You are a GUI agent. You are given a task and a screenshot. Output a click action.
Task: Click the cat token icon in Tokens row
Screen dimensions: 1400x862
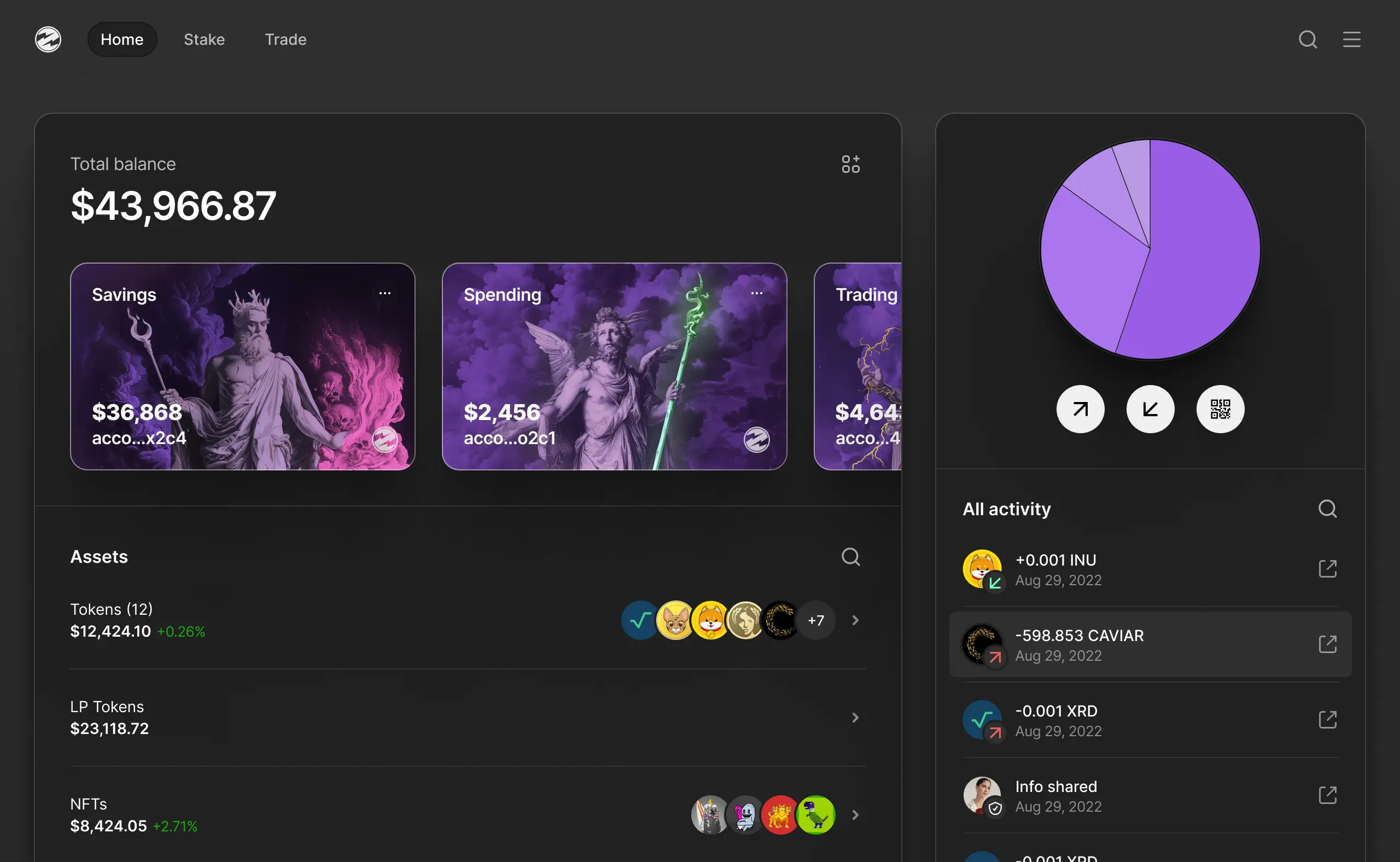(675, 620)
